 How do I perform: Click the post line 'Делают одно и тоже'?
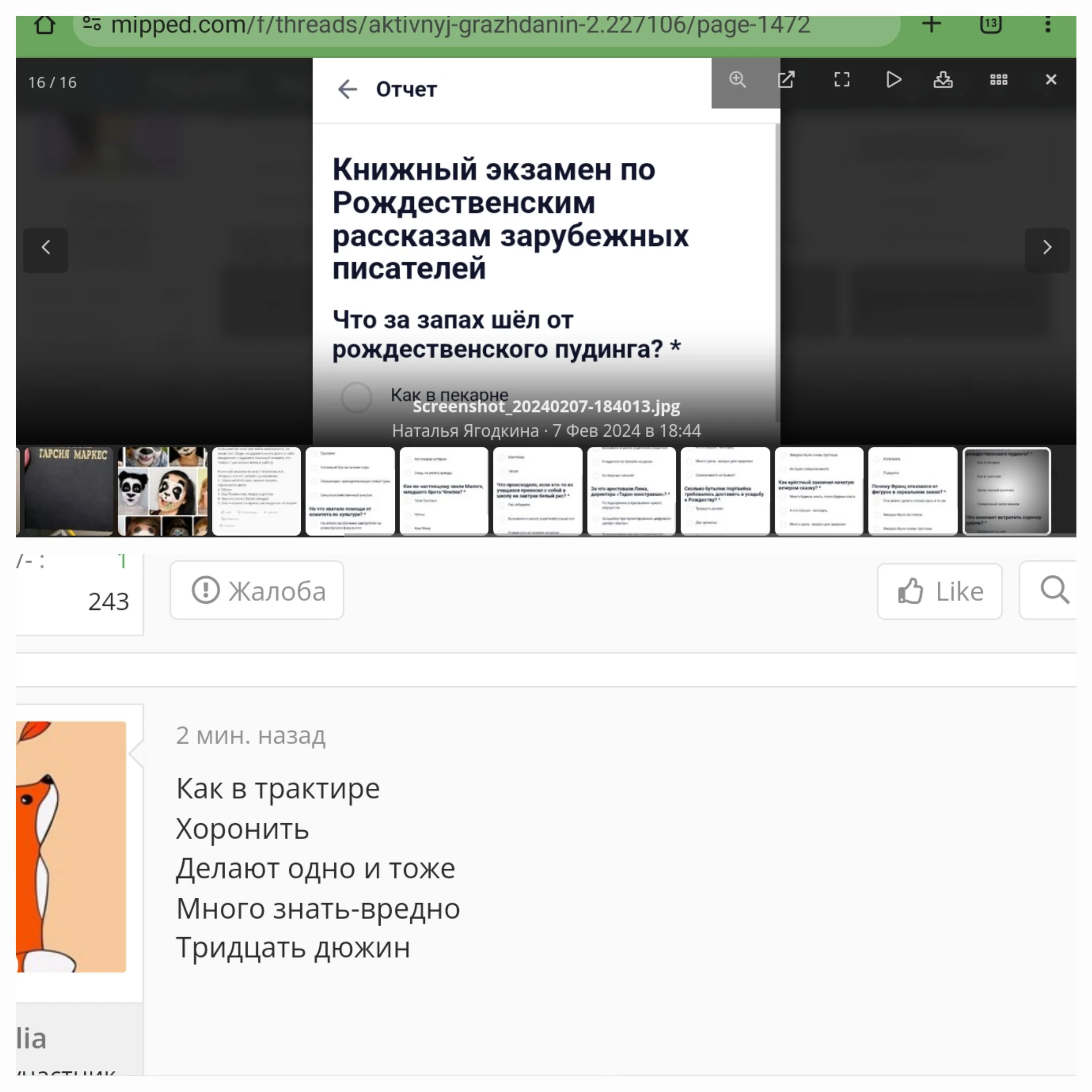point(315,868)
